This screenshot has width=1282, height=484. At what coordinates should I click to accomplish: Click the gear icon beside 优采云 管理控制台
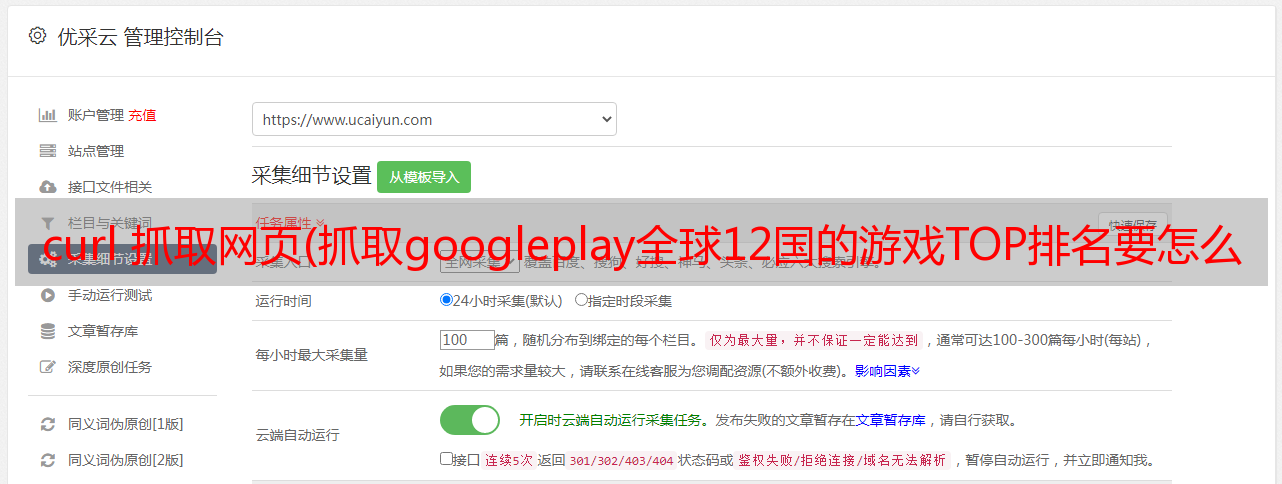point(37,36)
